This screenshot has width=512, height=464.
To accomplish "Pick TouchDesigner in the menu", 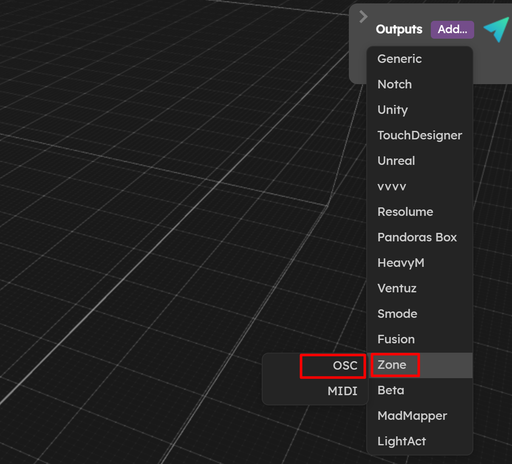I will tap(420, 135).
